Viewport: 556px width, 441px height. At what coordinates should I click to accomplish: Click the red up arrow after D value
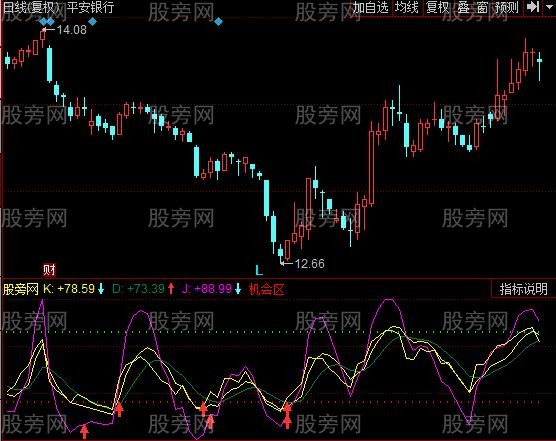(171, 289)
